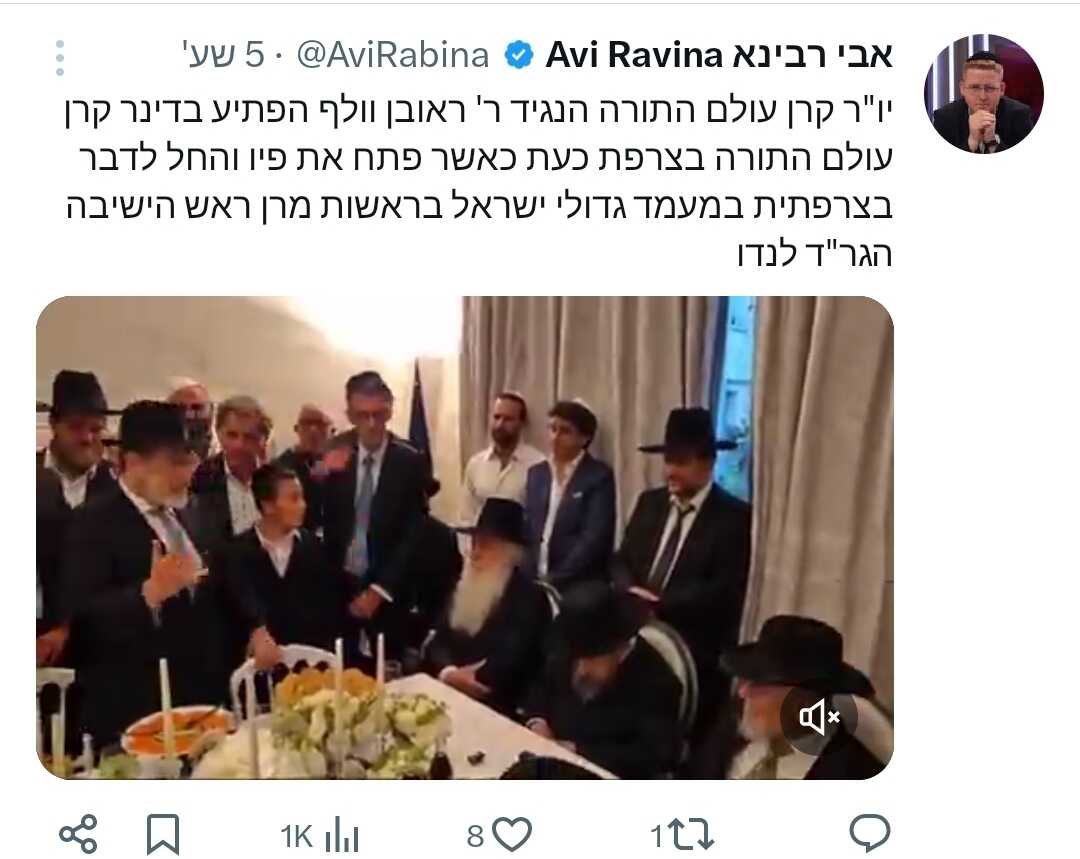Screen dimensions: 1080x859
Task: Unmute the video with the speaker icon
Action: tap(819, 717)
